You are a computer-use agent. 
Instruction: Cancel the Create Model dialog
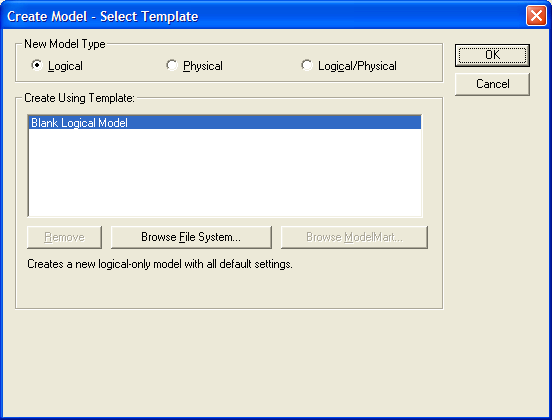(492, 84)
